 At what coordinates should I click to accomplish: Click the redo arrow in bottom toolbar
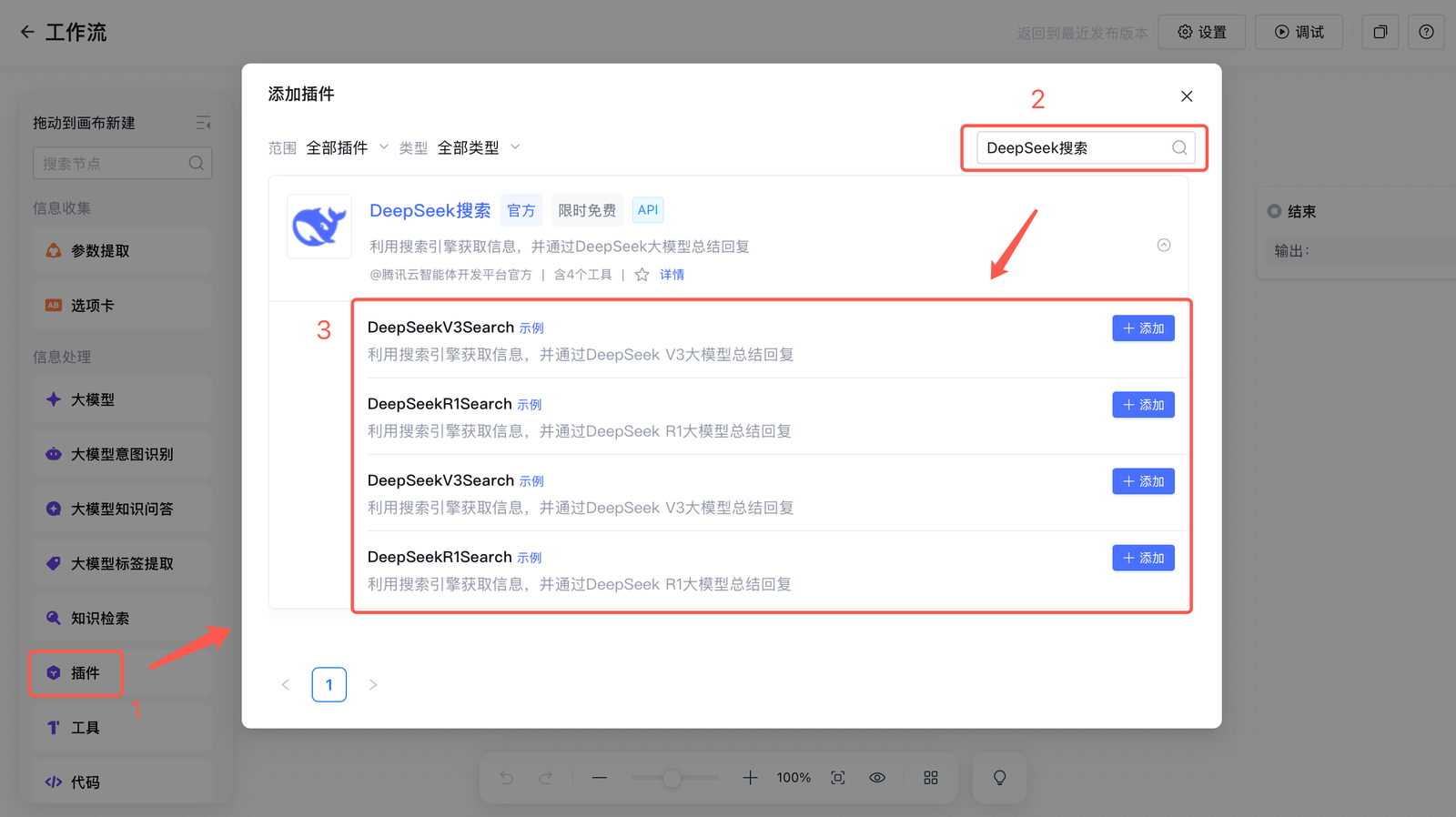pos(546,778)
